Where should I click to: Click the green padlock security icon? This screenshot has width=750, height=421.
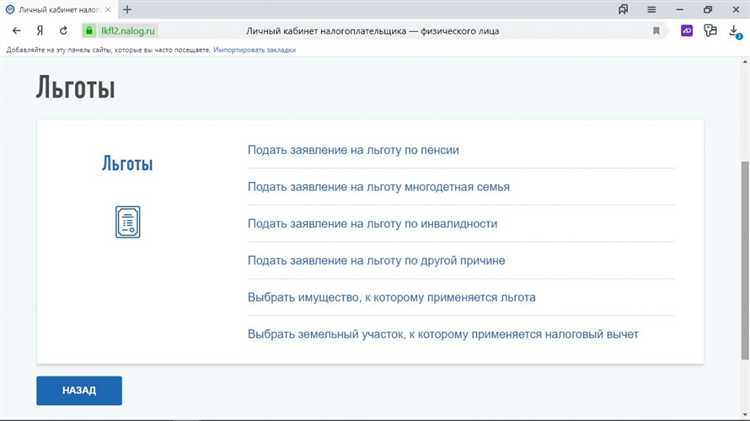(x=89, y=31)
